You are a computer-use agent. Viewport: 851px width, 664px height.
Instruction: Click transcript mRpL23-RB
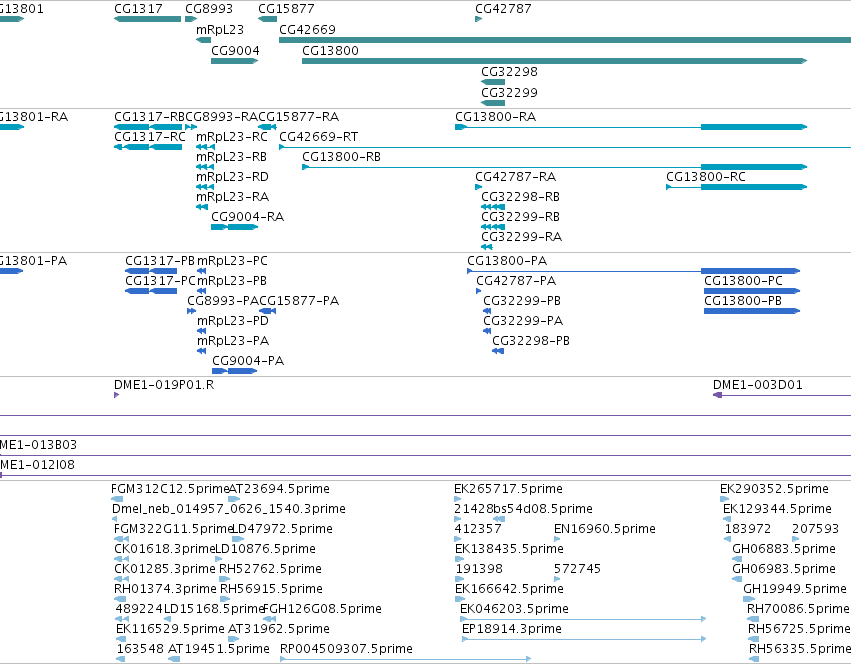click(231, 157)
